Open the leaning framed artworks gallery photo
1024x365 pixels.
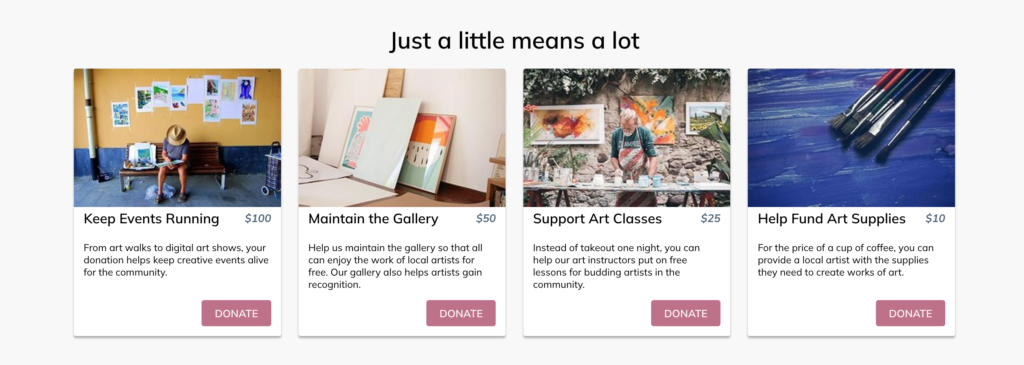pyautogui.click(x=402, y=138)
